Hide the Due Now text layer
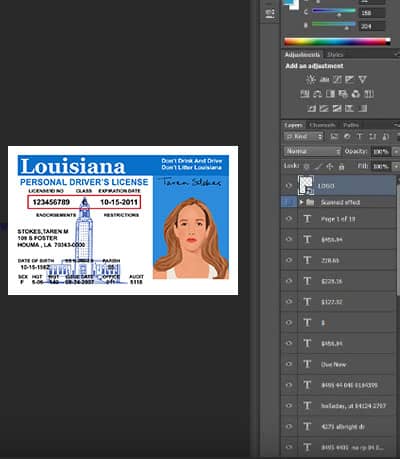The height and width of the screenshot is (459, 400). click(289, 364)
